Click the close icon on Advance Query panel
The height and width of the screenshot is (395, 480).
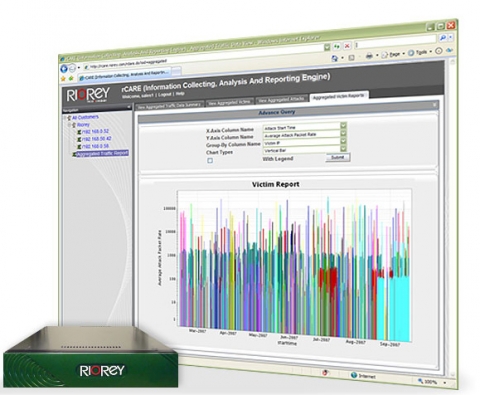[435, 105]
